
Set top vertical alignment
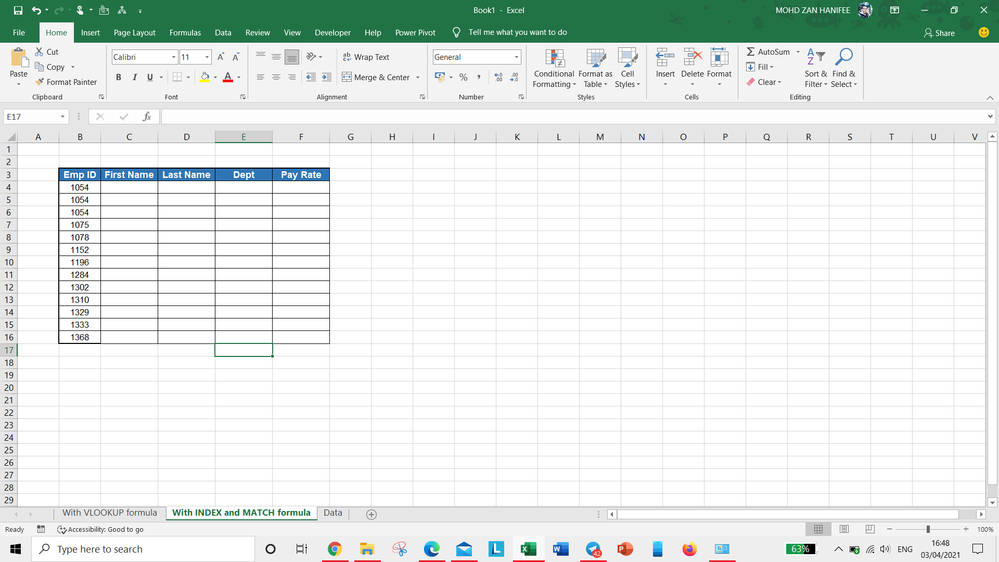(261, 57)
